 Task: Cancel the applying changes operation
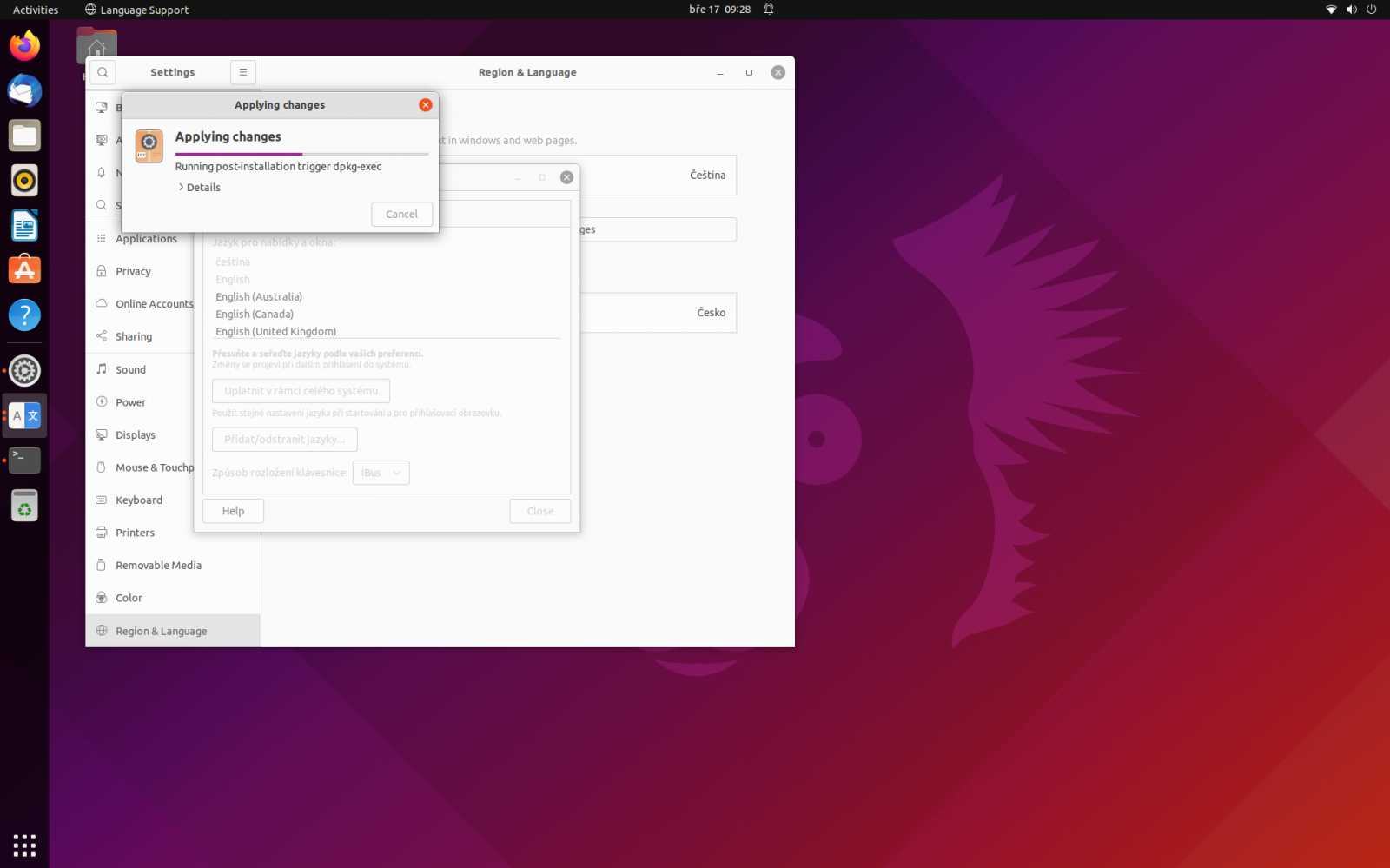coord(402,214)
